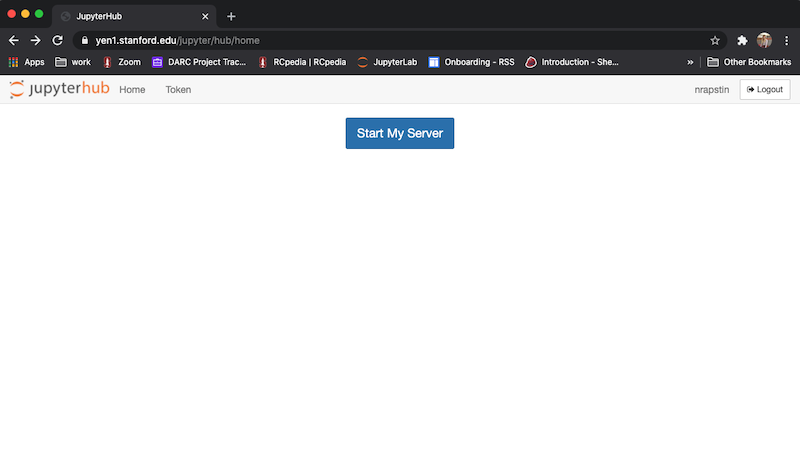Expand the work bookmarks folder
800x456 pixels.
tap(73, 62)
